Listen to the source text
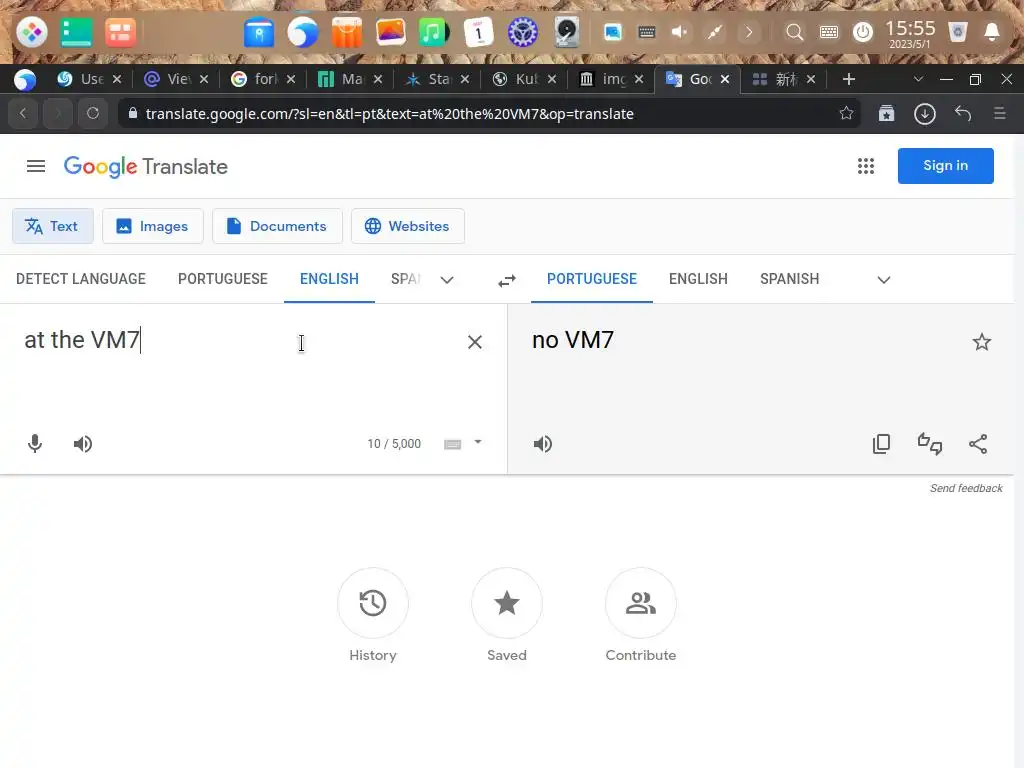Viewport: 1024px width, 768px height. [83, 444]
